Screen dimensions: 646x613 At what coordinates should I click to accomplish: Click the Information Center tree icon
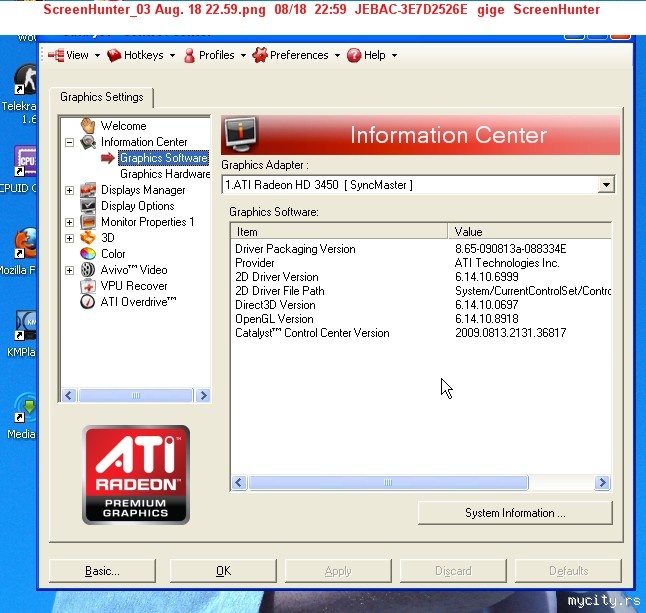click(x=88, y=142)
